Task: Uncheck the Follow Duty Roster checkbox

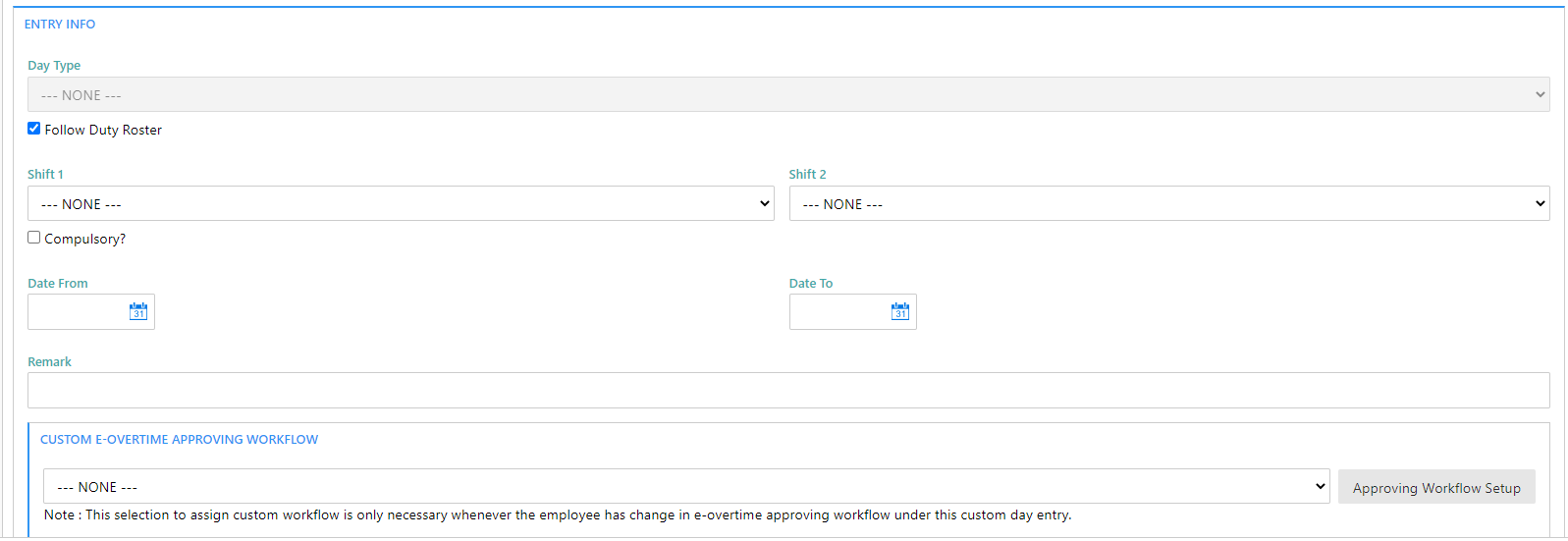Action: [x=34, y=129]
